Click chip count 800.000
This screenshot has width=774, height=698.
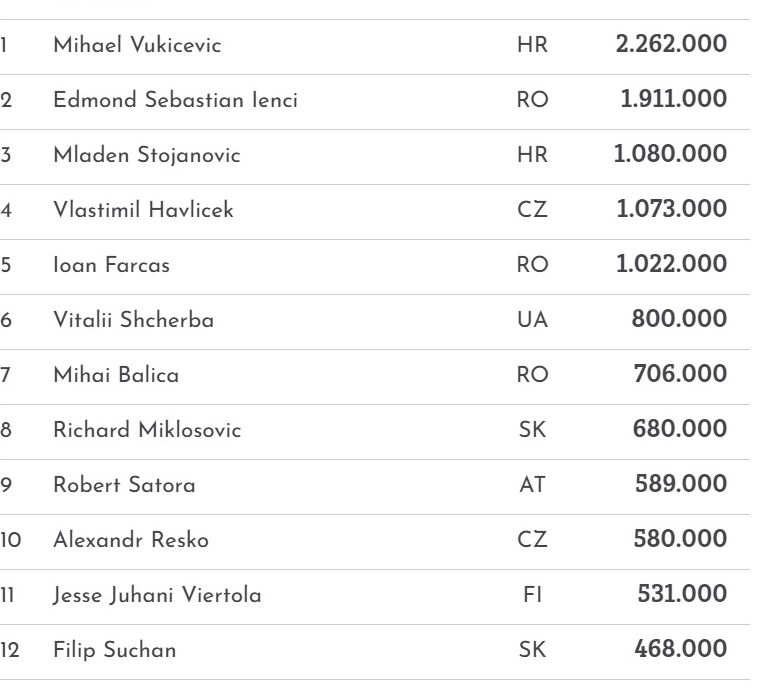679,320
